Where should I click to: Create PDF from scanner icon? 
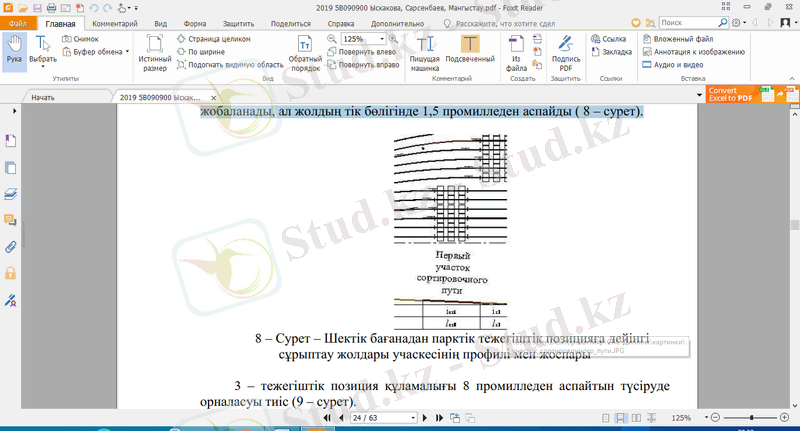point(537,39)
